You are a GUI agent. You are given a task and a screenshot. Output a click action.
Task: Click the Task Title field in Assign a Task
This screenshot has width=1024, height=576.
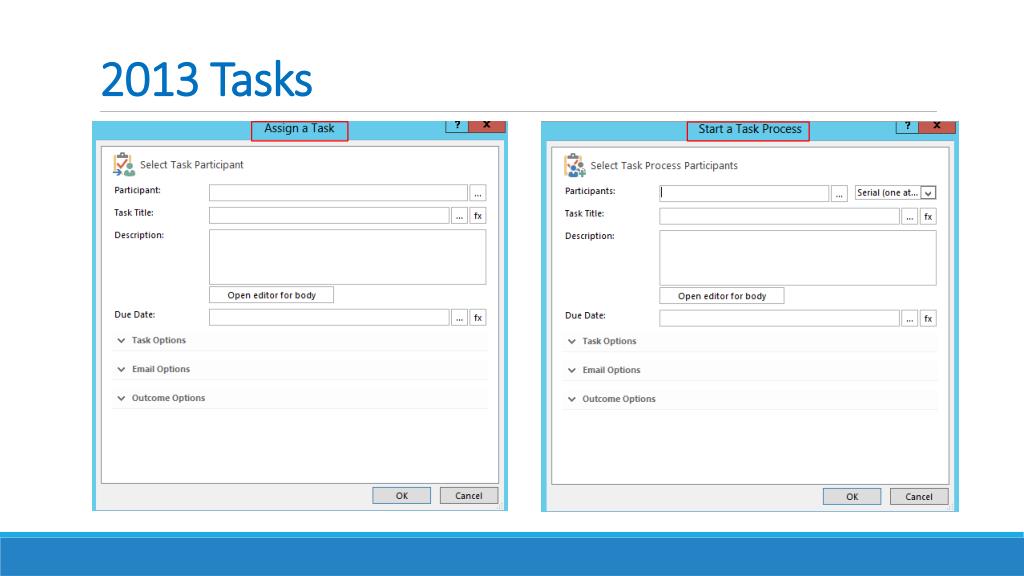tap(329, 216)
